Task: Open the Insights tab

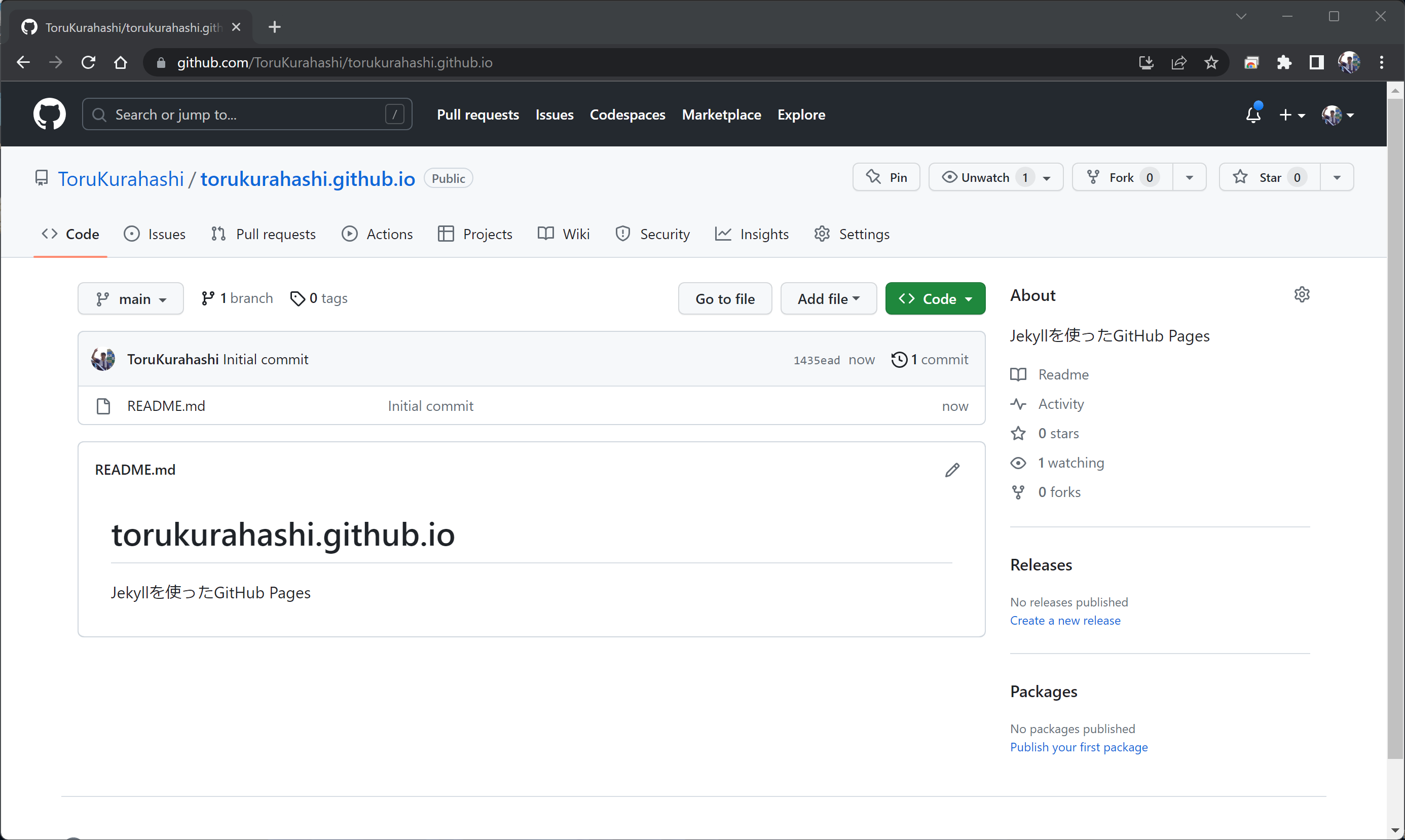Action: pyautogui.click(x=752, y=234)
